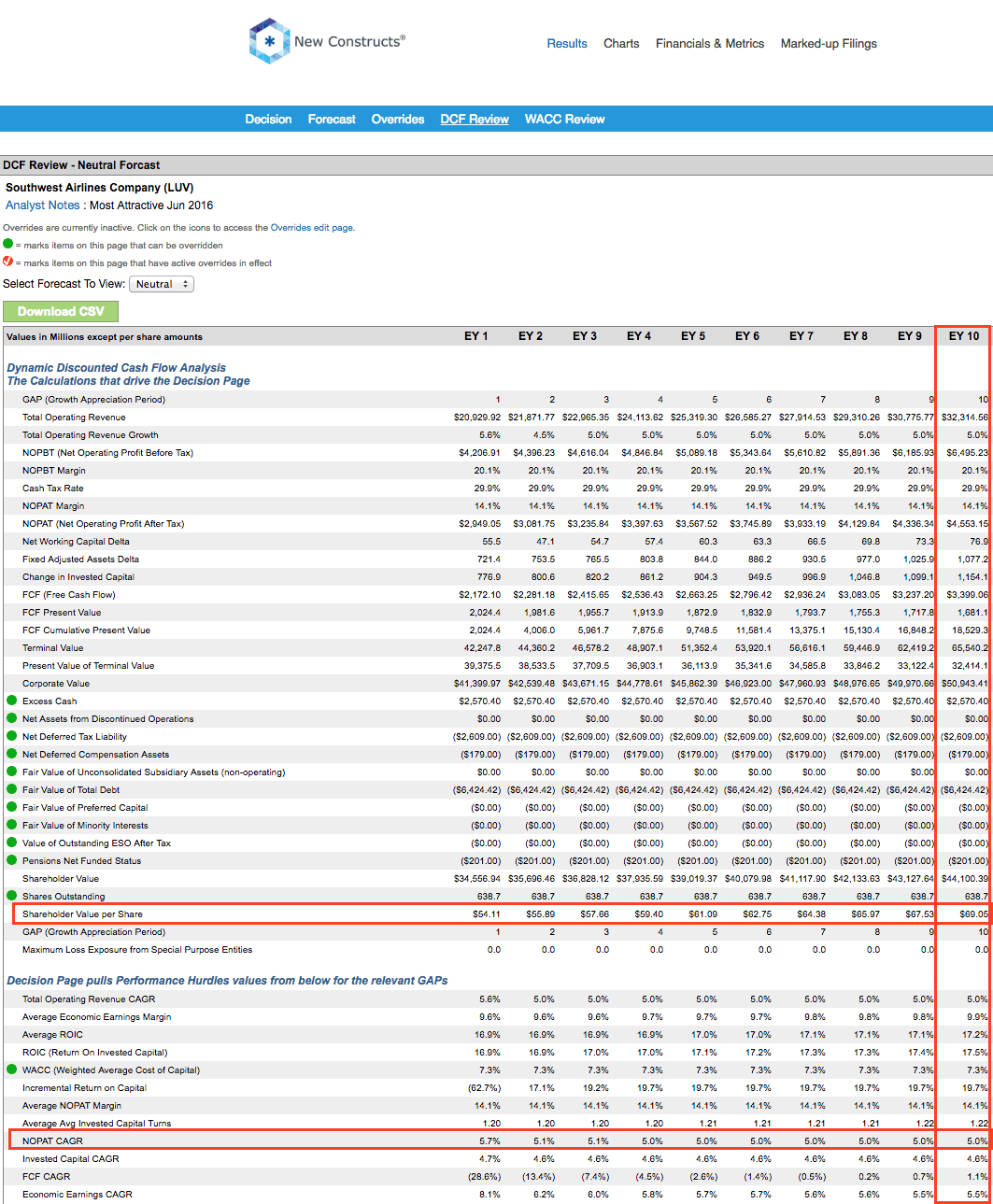Switch to the WACC Review tab

coord(565,120)
